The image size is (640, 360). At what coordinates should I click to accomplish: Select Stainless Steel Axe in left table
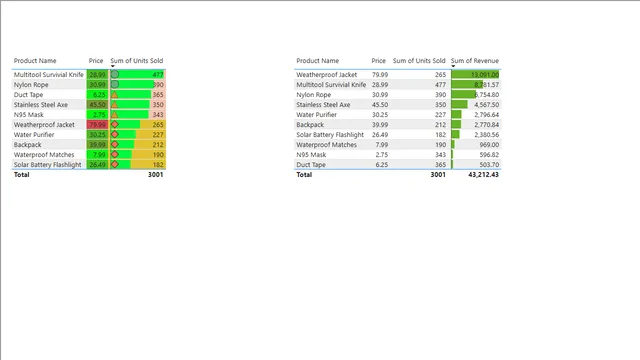coord(41,104)
